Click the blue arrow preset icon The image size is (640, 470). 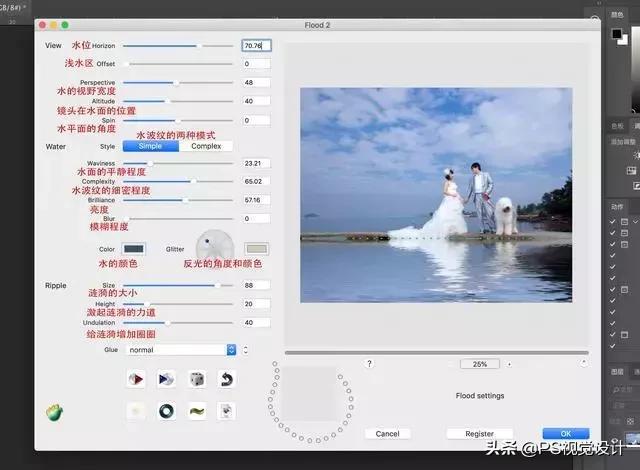(166, 379)
